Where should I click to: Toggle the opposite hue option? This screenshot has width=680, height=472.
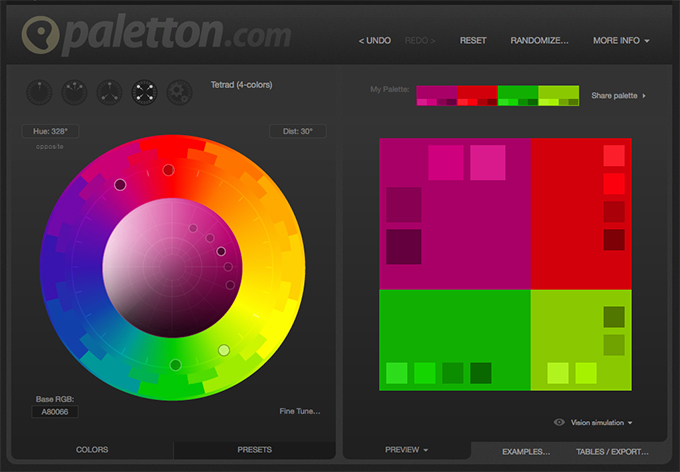tap(49, 147)
